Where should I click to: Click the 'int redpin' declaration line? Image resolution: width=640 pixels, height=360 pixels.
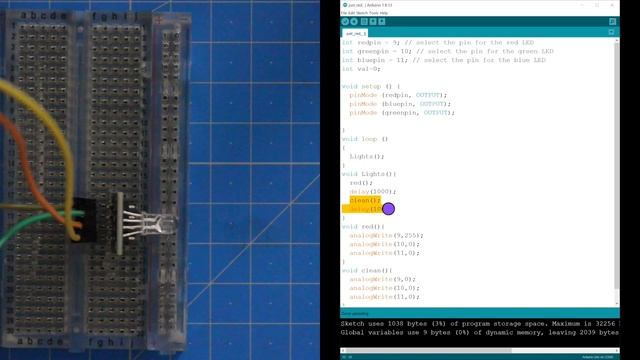438,42
